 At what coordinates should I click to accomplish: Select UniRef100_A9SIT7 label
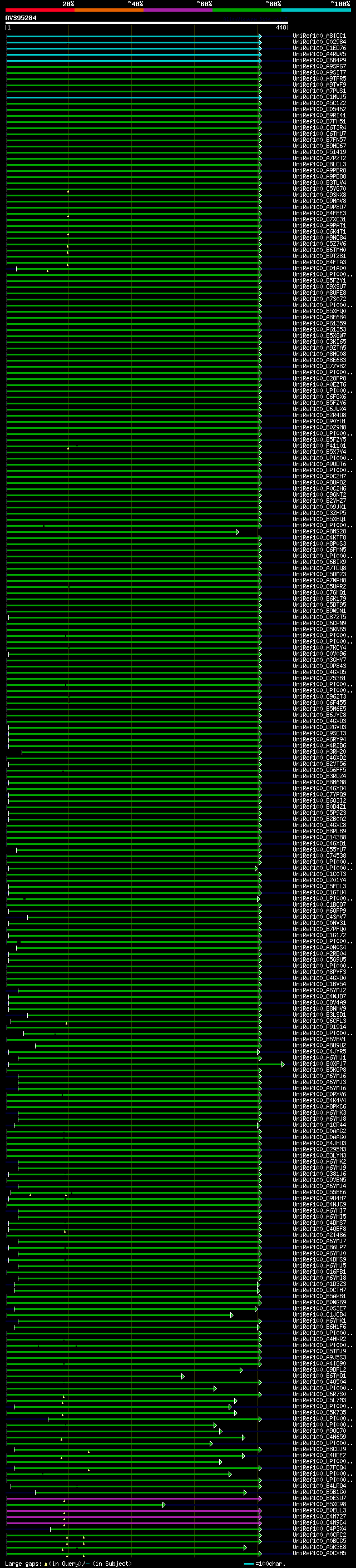(319, 72)
